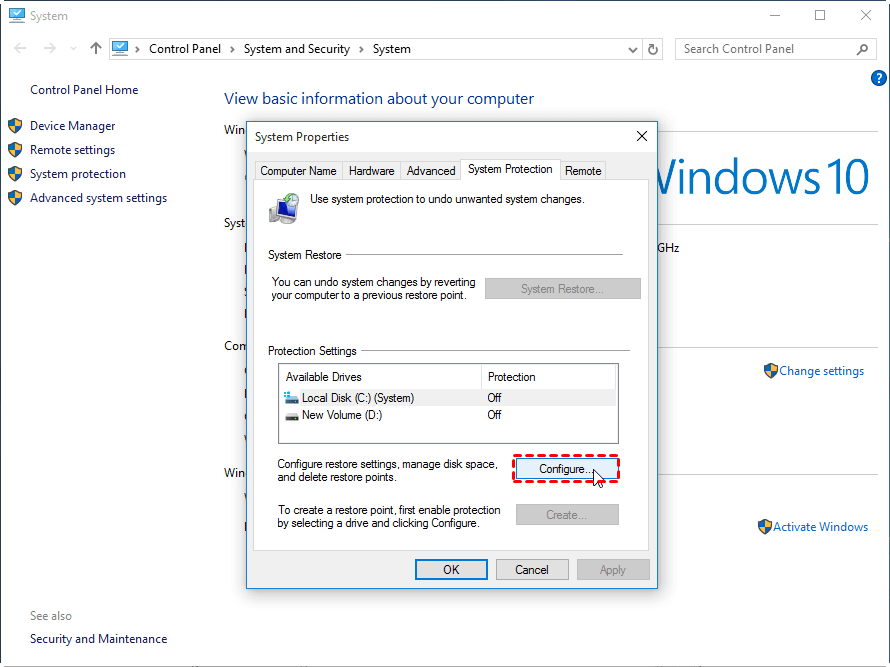
Task: Open the recent locations chevron
Action: tap(73, 49)
